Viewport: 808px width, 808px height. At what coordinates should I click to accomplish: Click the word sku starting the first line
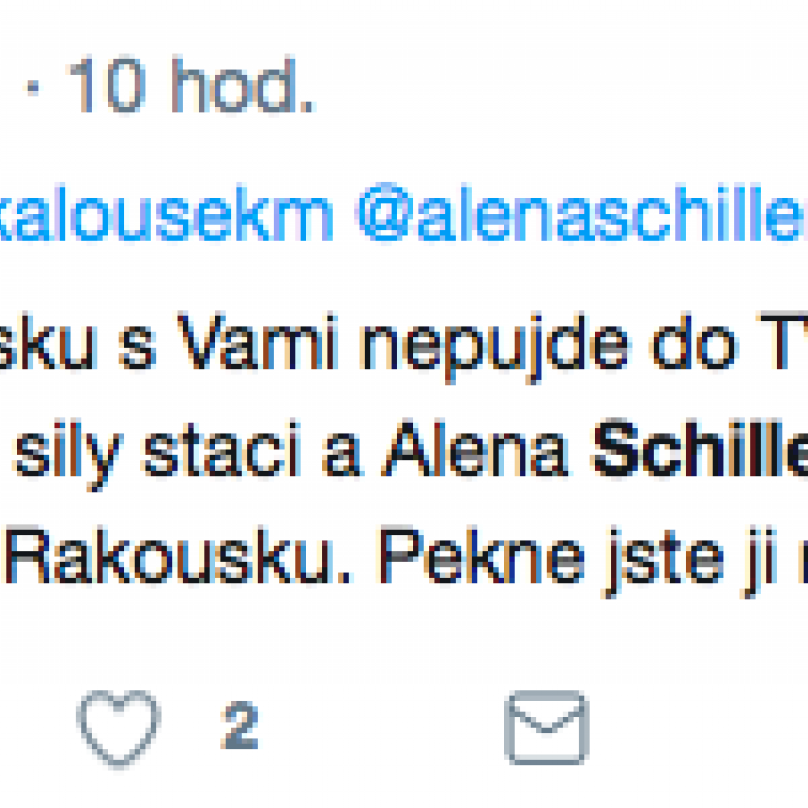(47, 341)
